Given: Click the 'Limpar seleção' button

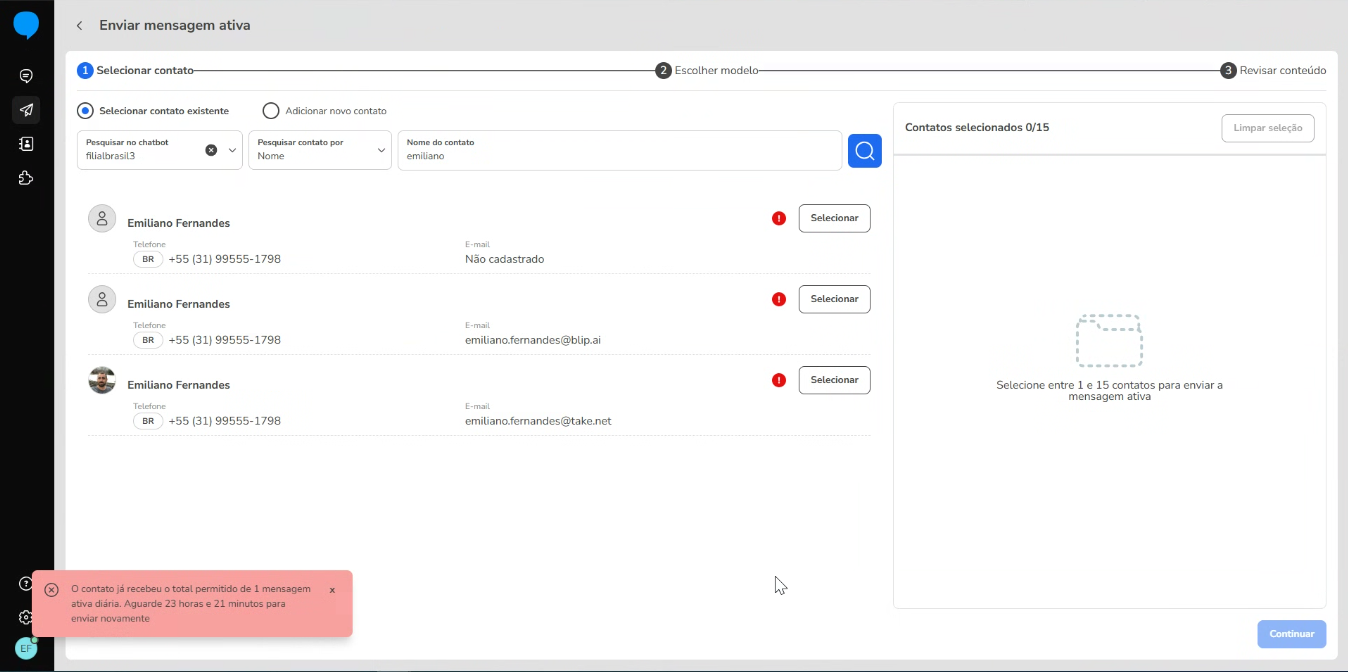Looking at the screenshot, I should 1267,128.
